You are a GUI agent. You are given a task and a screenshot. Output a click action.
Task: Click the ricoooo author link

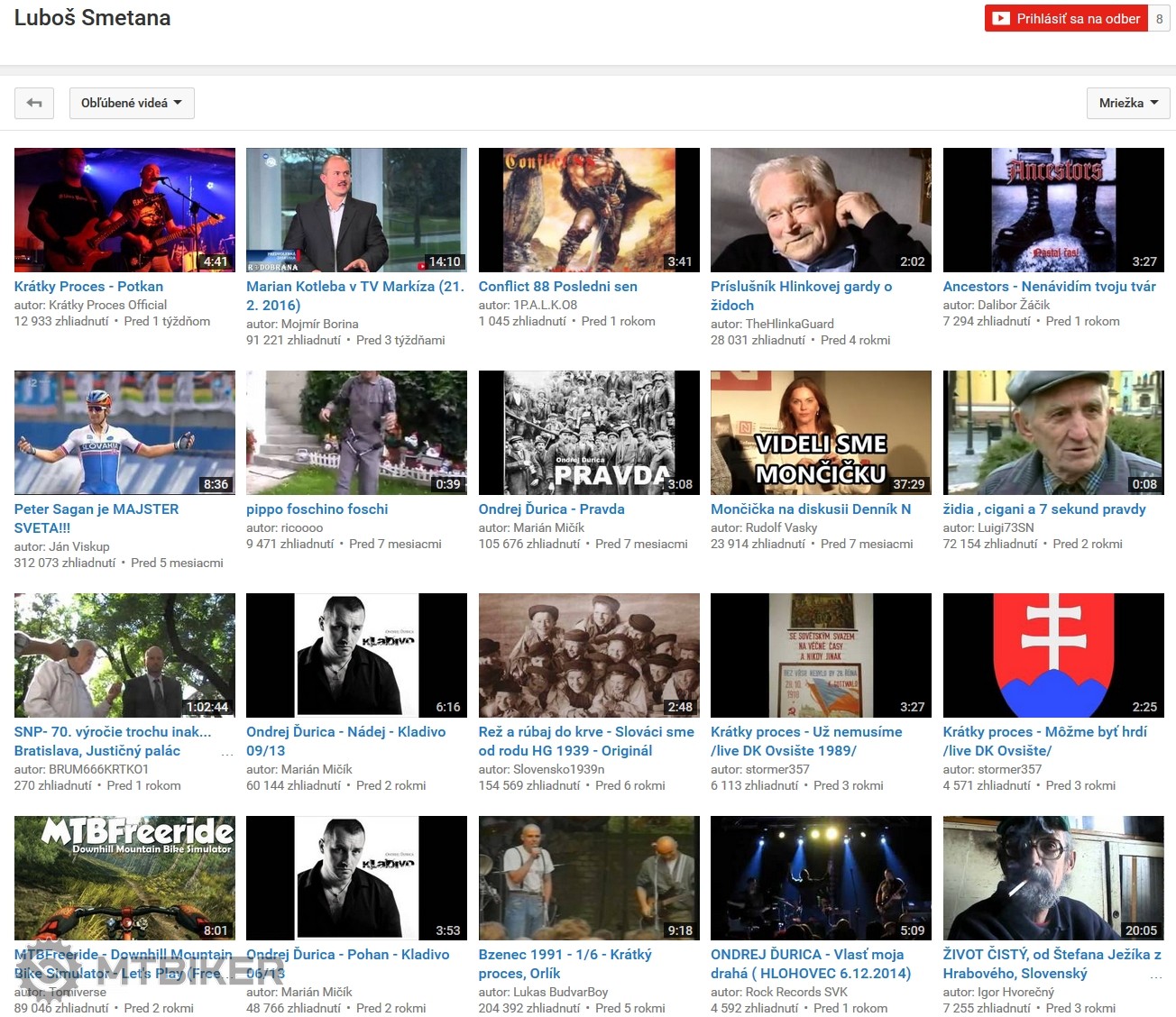302,527
